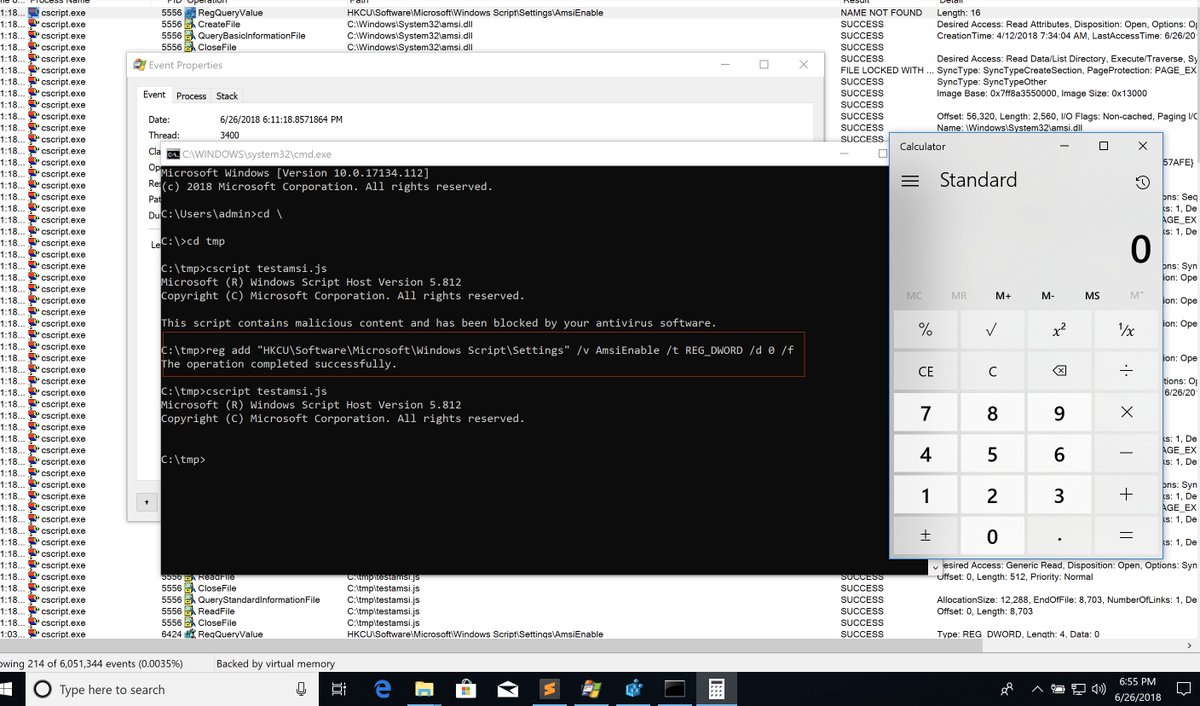
Task: Switch to the Event tab in Event Properties
Action: 154,95
